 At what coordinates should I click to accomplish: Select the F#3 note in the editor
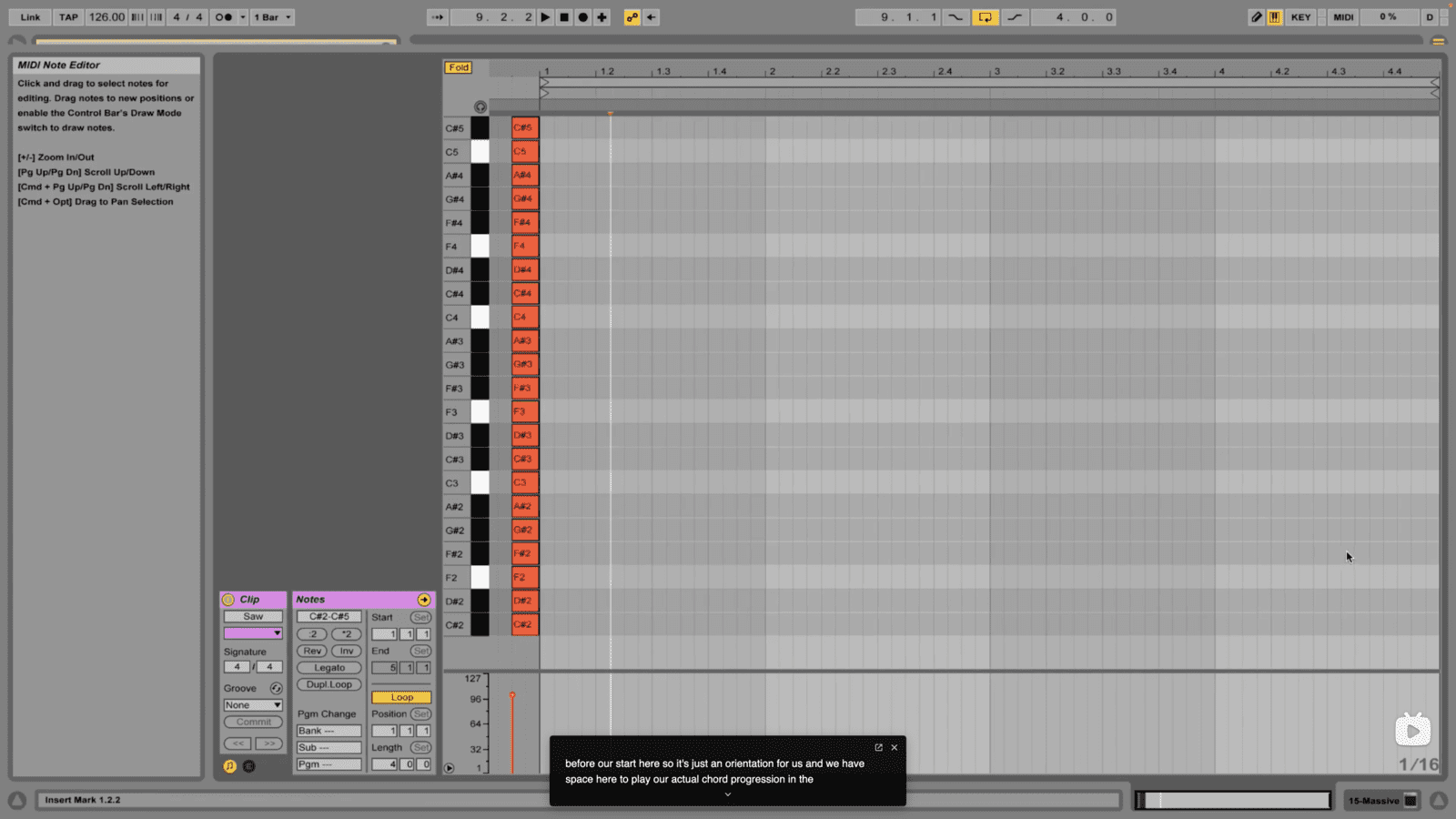[525, 388]
